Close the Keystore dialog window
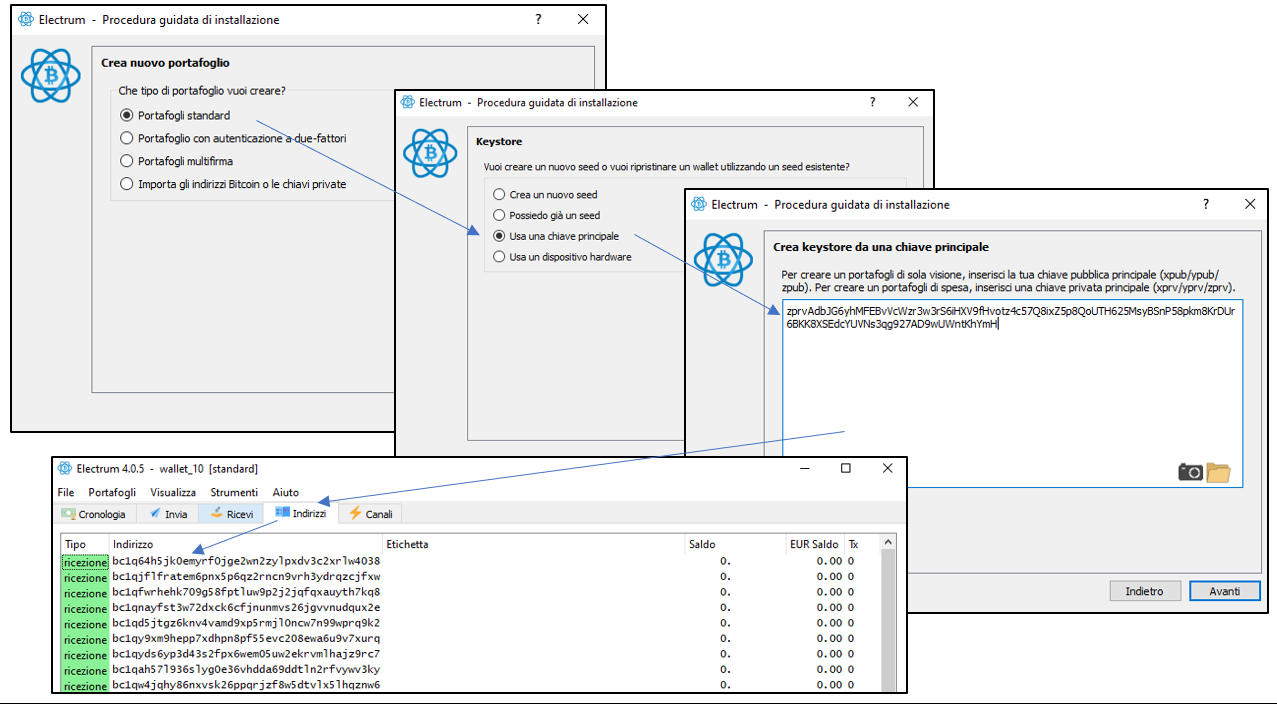 913,102
